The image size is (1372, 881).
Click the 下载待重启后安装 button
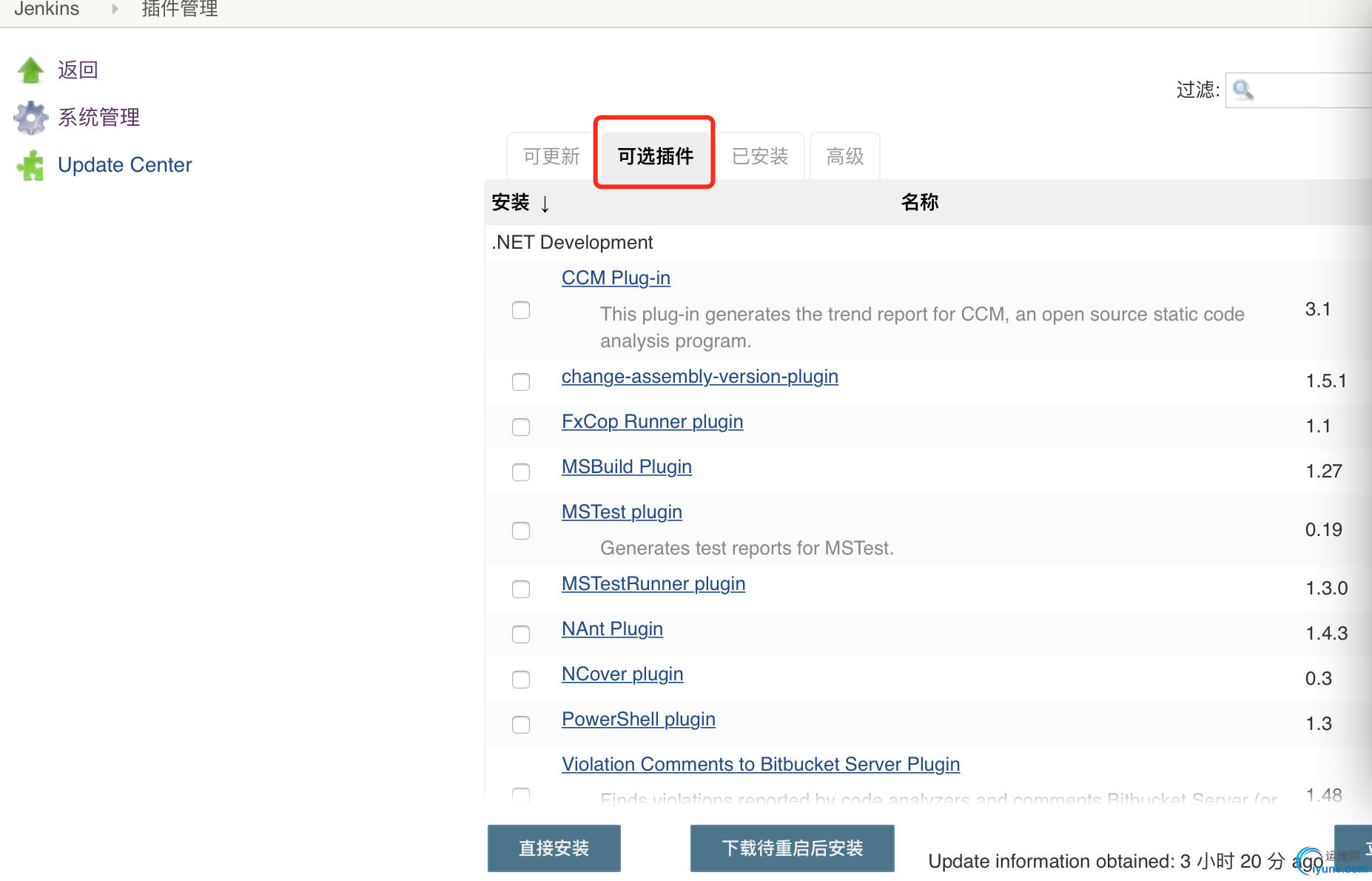tap(793, 848)
